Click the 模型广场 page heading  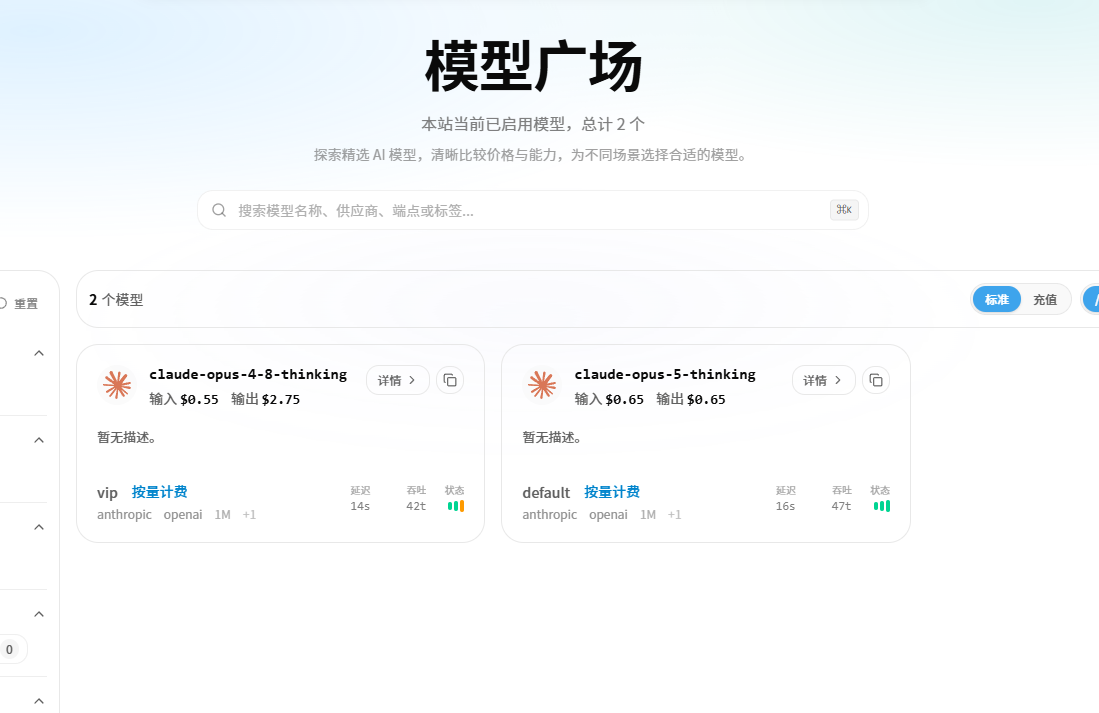click(x=533, y=66)
